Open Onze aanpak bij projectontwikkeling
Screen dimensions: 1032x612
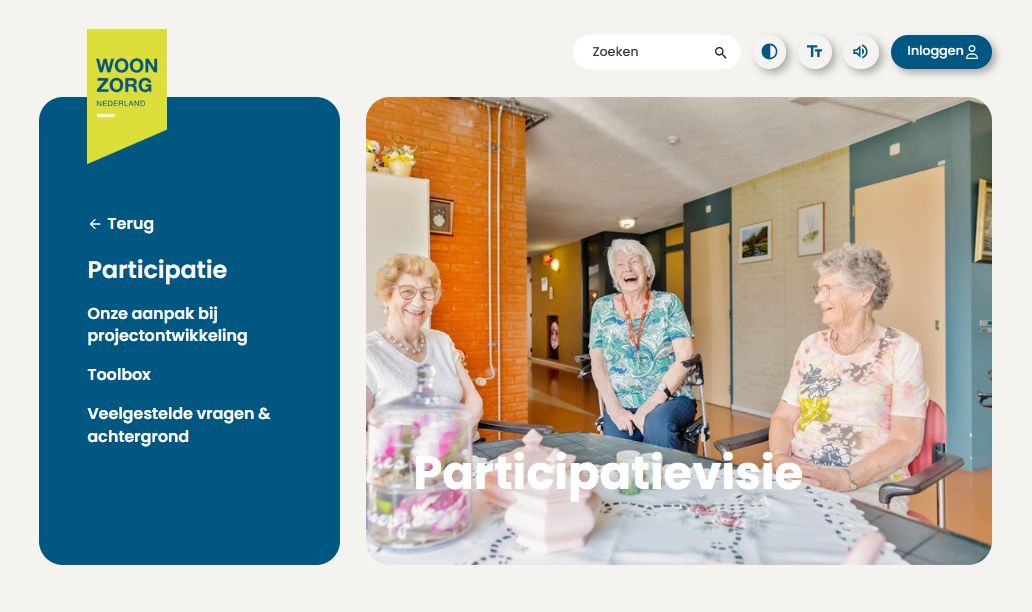(167, 324)
